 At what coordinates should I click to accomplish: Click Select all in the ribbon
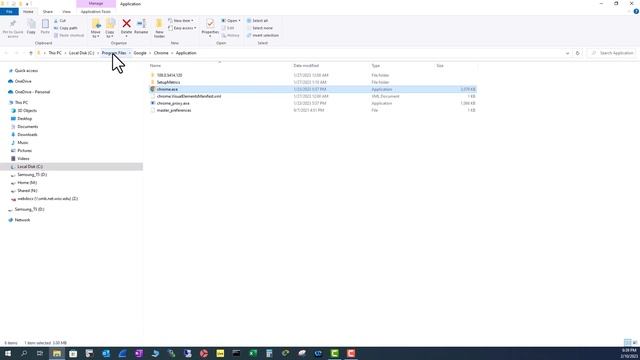pyautogui.click(x=258, y=20)
